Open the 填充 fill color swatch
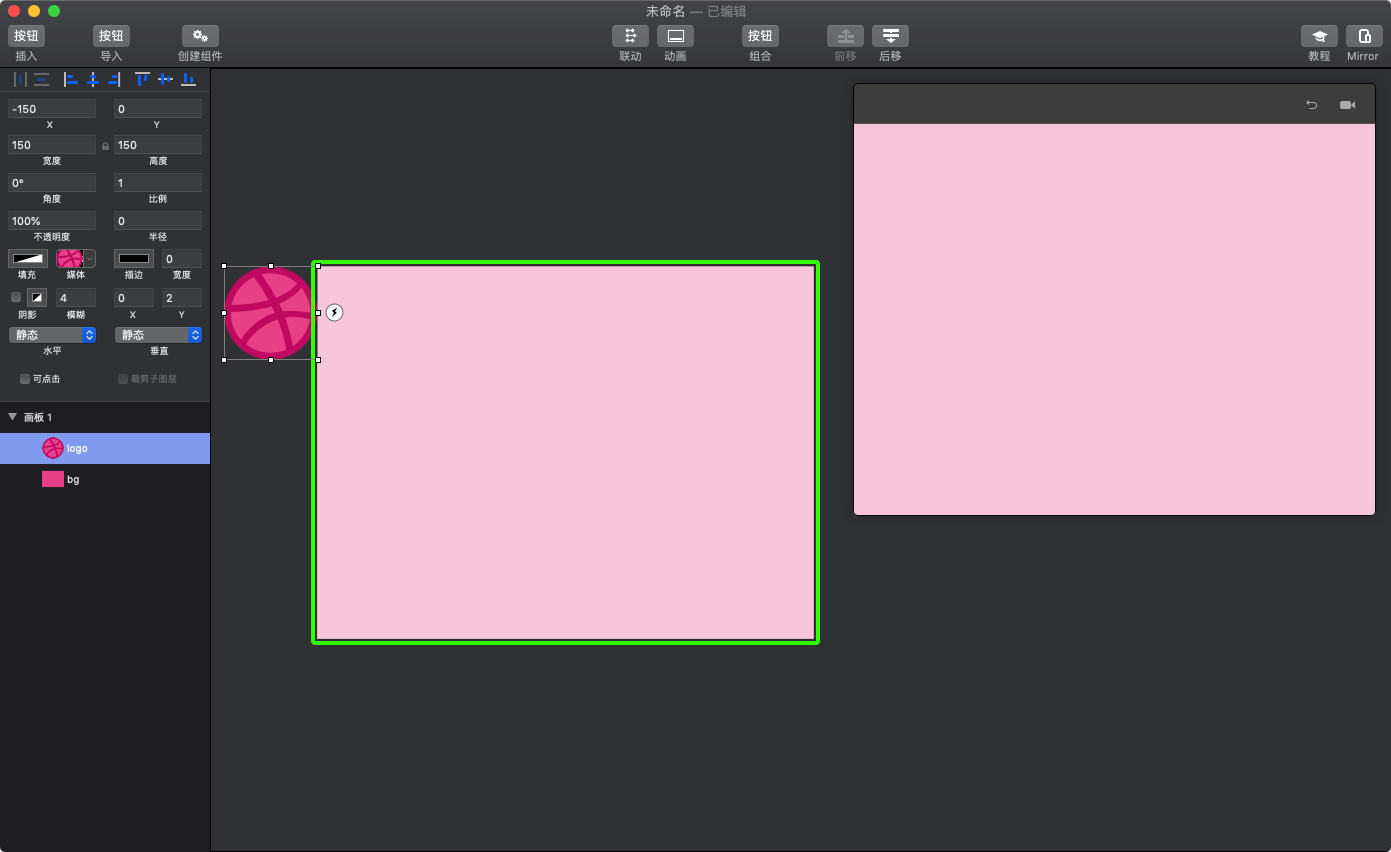This screenshot has height=852, width=1391. [x=28, y=258]
